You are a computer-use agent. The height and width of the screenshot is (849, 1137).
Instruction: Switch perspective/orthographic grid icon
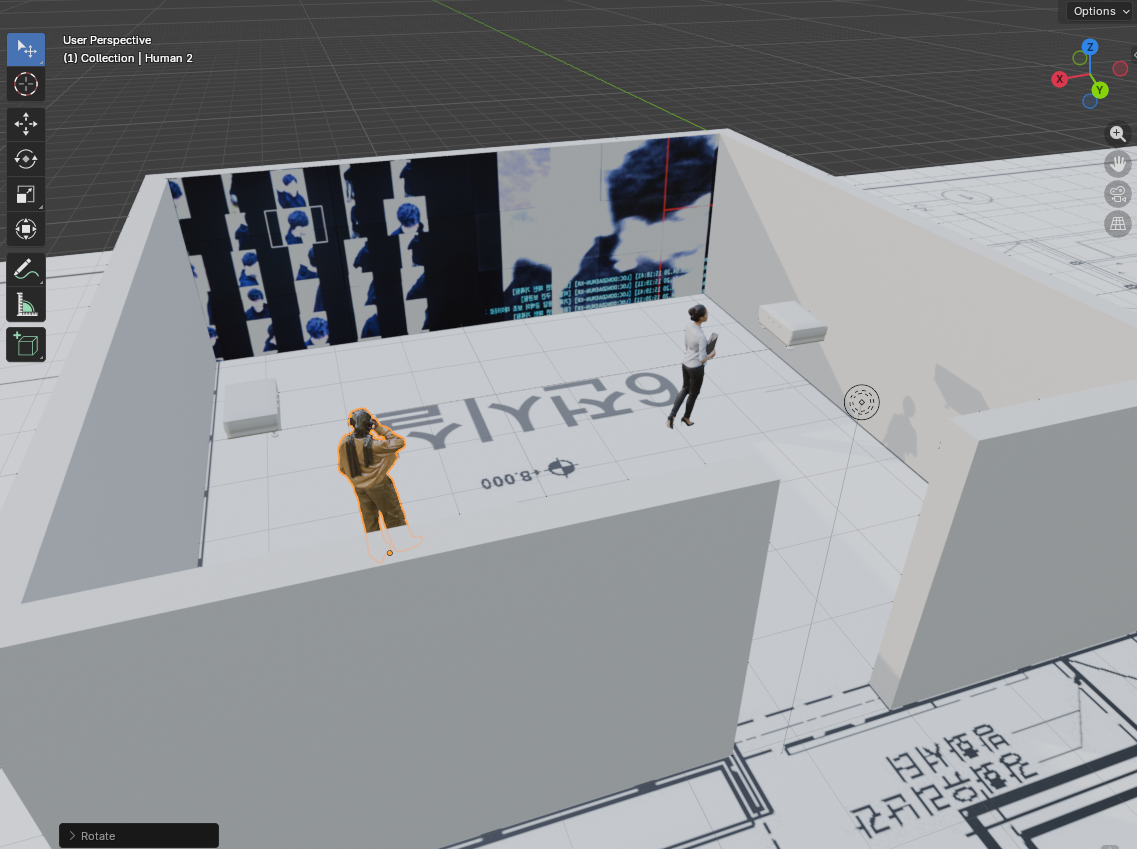(1117, 223)
